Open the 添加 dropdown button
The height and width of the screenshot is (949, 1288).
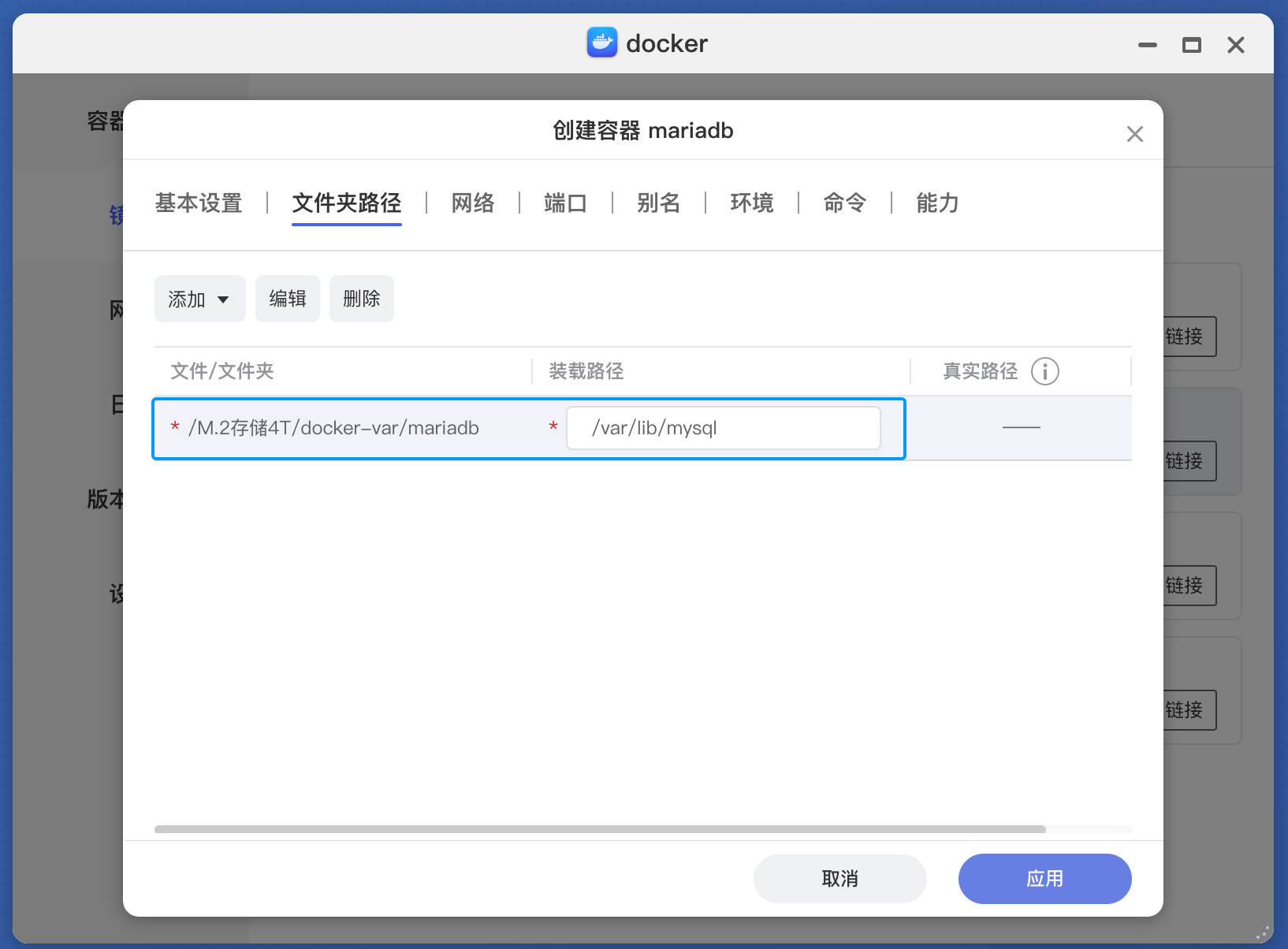tap(200, 299)
